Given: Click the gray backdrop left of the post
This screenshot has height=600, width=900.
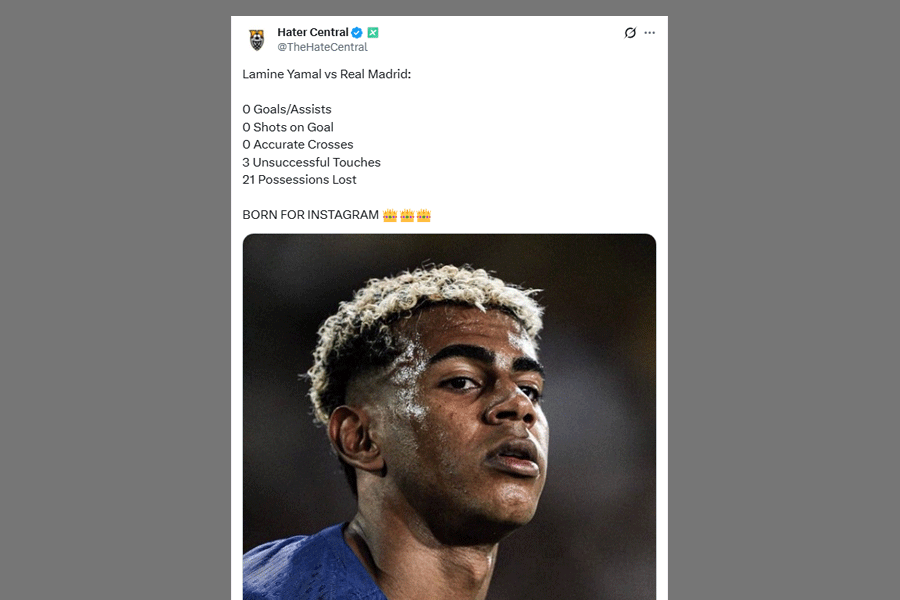Looking at the screenshot, I should click(115, 300).
